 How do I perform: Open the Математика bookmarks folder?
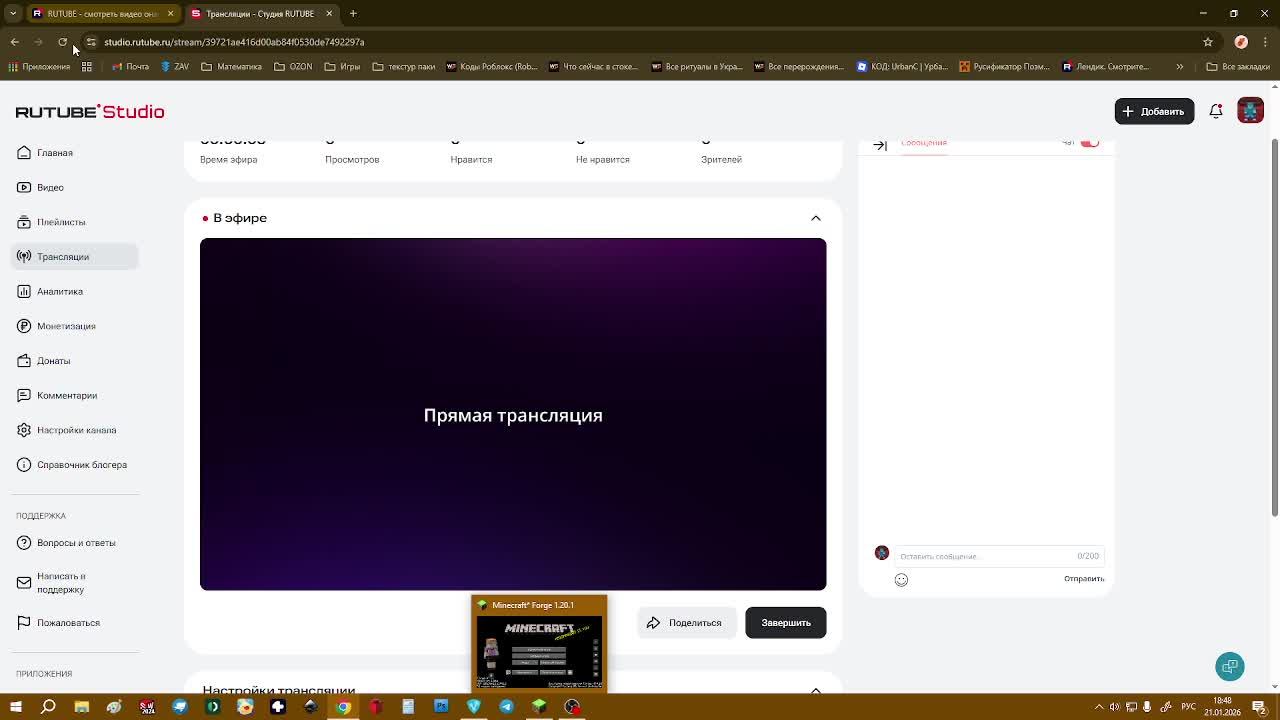[x=231, y=67]
